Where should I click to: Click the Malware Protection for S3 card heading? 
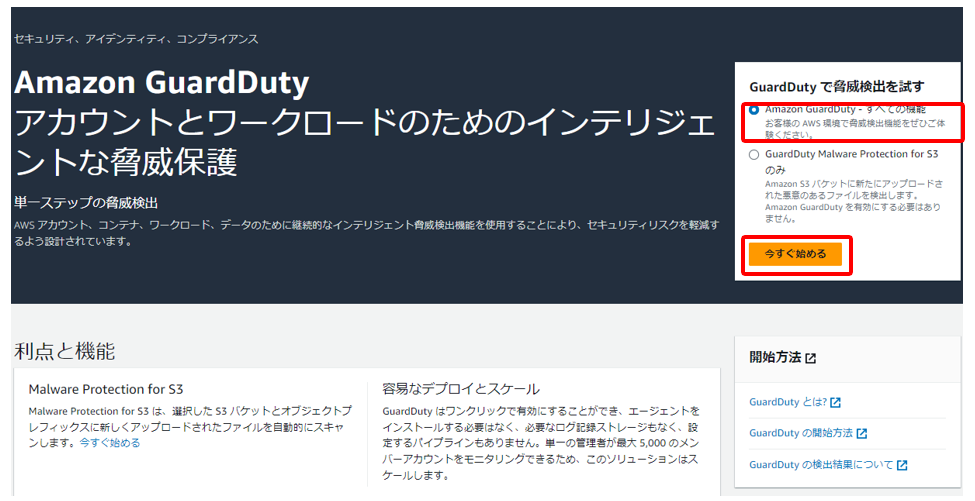tap(106, 390)
